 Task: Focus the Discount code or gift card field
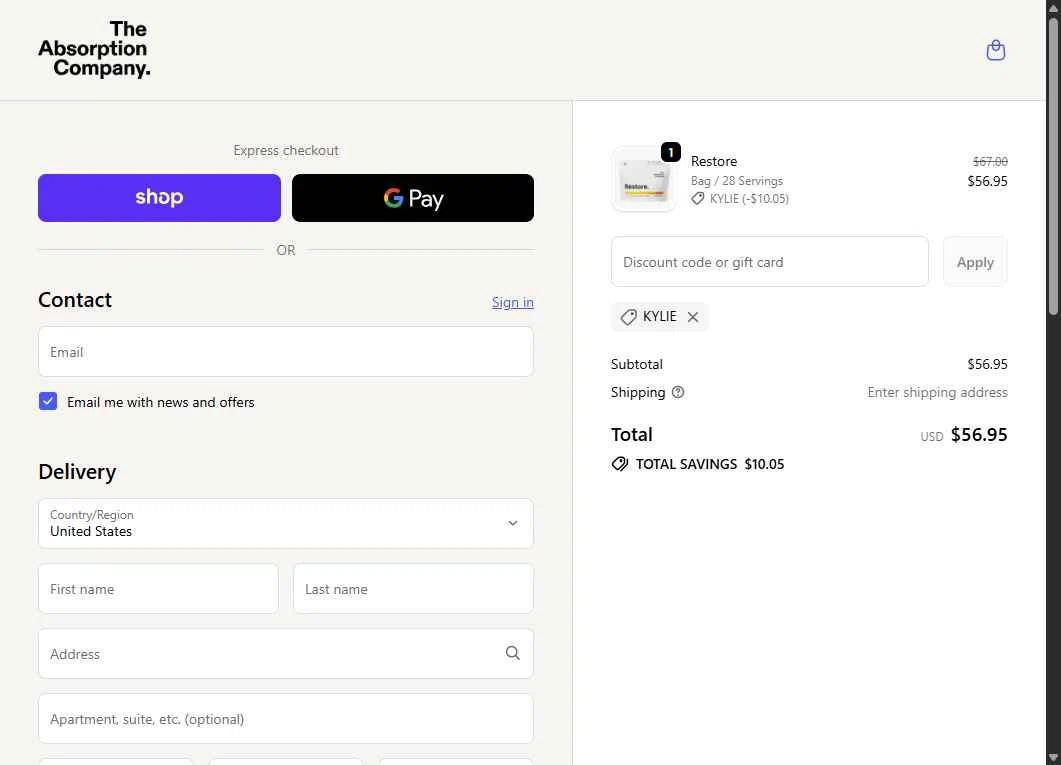tap(769, 262)
